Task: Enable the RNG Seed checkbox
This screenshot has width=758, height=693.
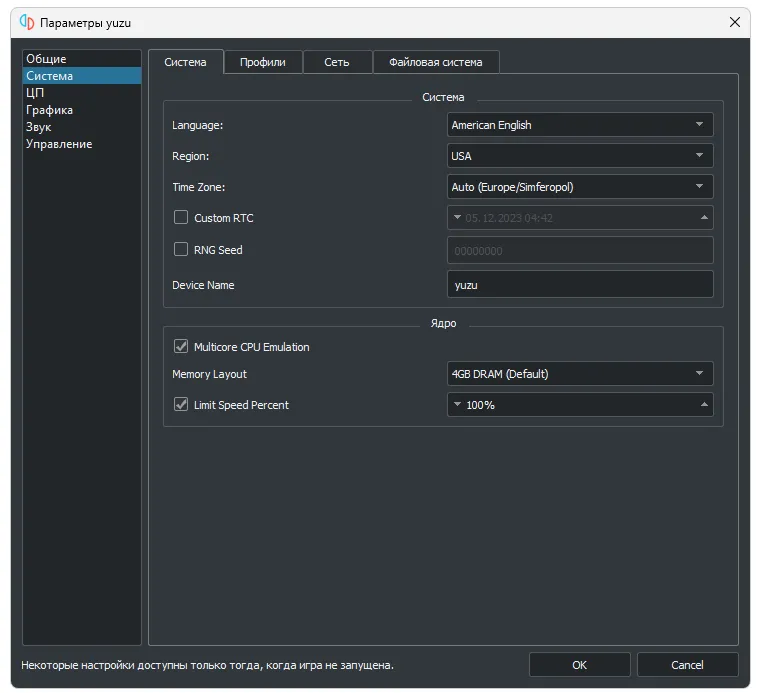Action: pyautogui.click(x=181, y=249)
